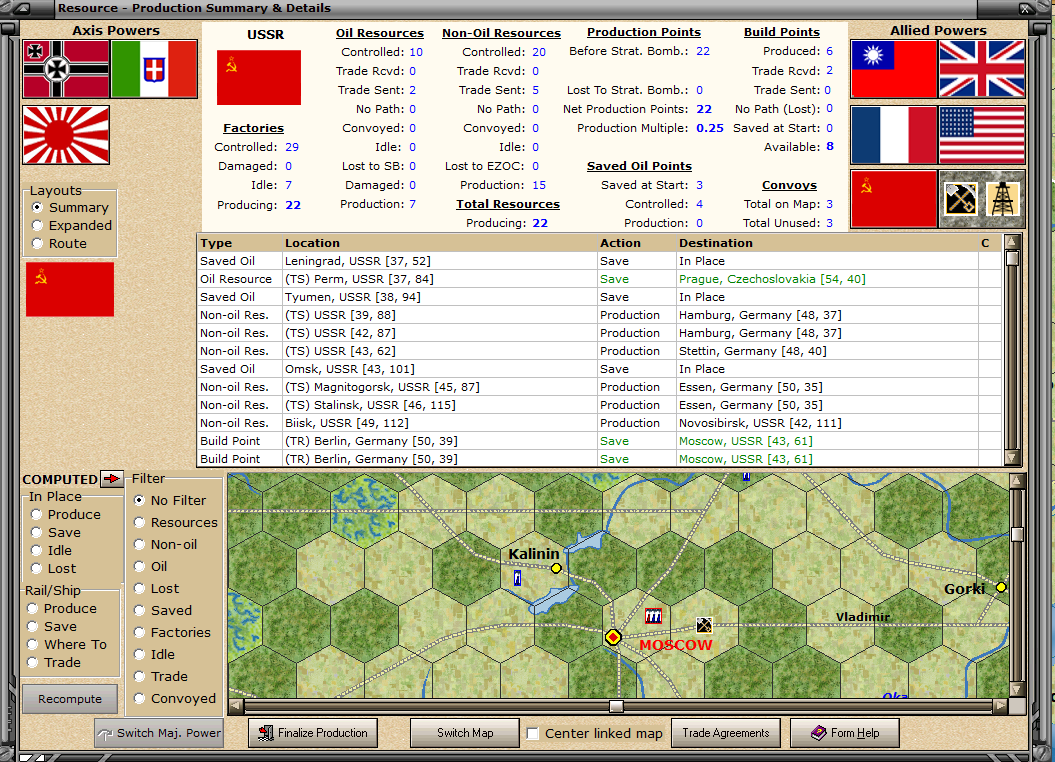Click the large USSR flag in summary header
This screenshot has width=1055, height=762.
[x=259, y=77]
